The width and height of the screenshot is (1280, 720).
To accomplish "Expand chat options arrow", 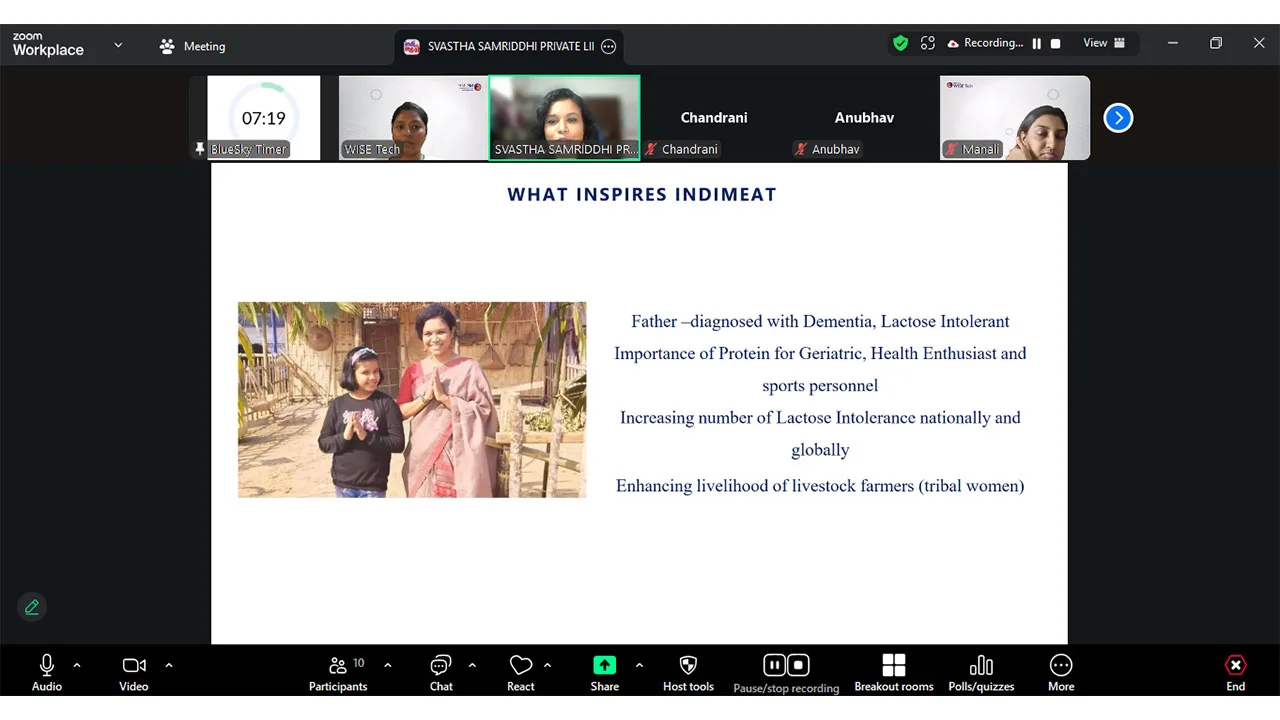I will click(x=472, y=665).
